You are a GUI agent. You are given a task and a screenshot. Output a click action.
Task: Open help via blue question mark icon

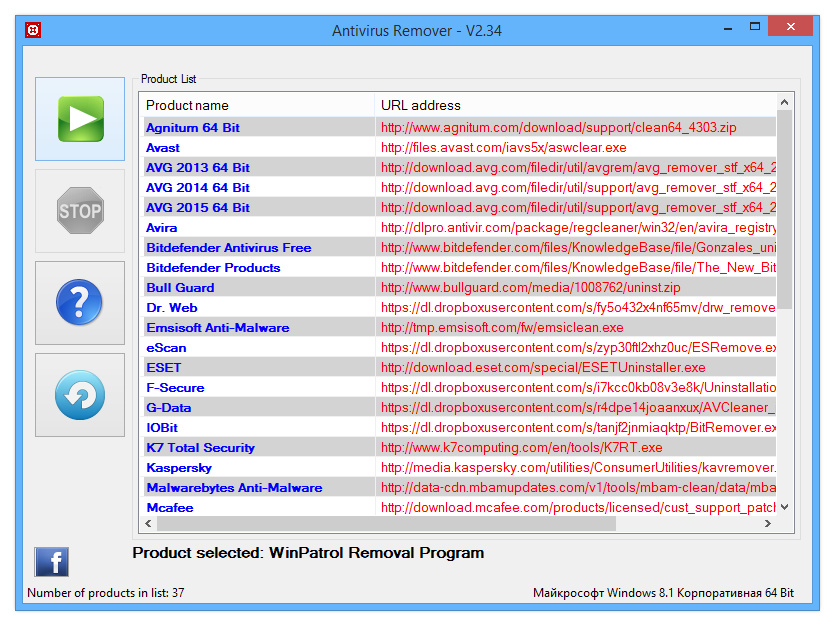tap(80, 303)
